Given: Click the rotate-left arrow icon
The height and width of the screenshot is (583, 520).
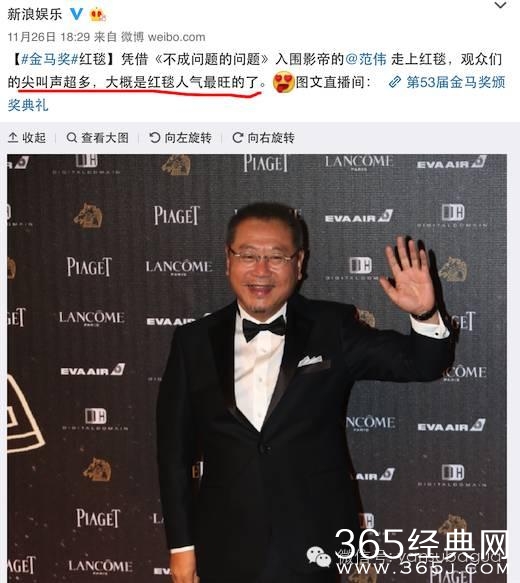Looking at the screenshot, I should pos(155,138).
